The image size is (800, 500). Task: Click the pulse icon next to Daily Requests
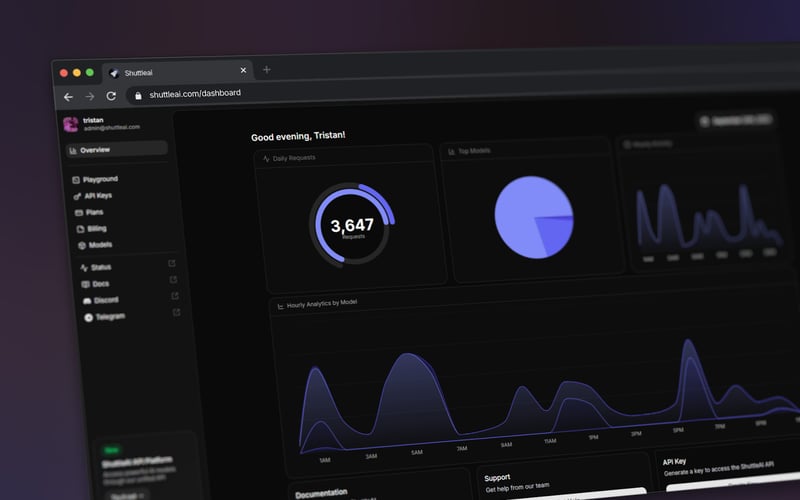tap(266, 159)
